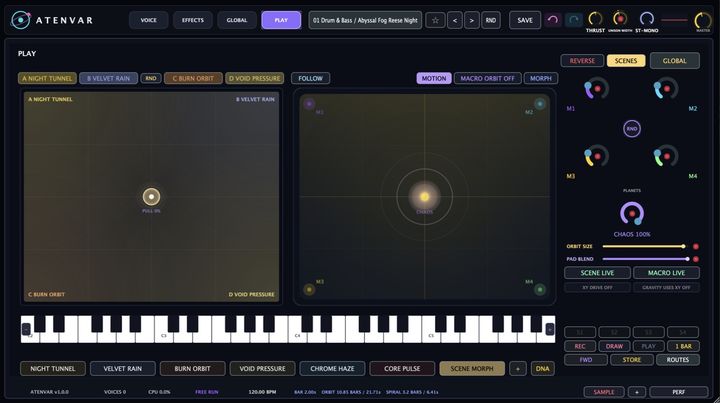Toggle the MORPH button
The height and width of the screenshot is (403, 720).
tap(541, 78)
